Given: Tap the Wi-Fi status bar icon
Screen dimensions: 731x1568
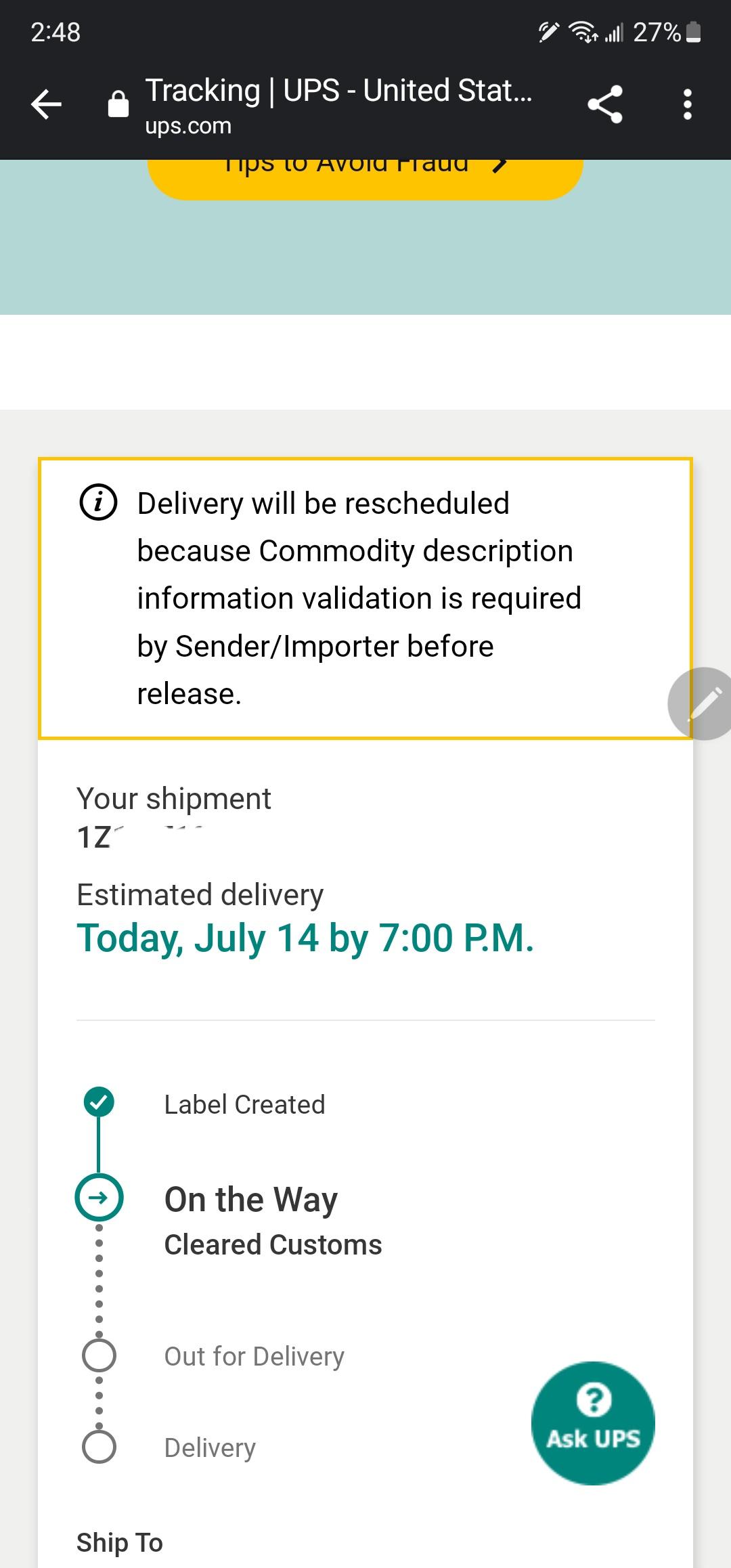Looking at the screenshot, I should (x=583, y=32).
